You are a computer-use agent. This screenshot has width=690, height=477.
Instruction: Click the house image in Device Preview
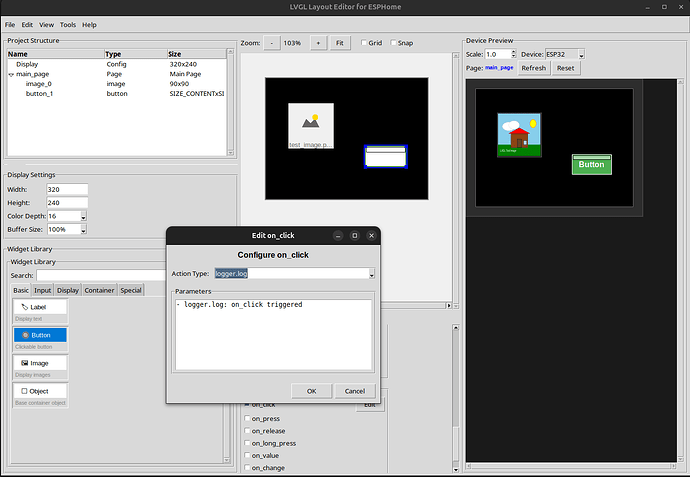point(519,134)
